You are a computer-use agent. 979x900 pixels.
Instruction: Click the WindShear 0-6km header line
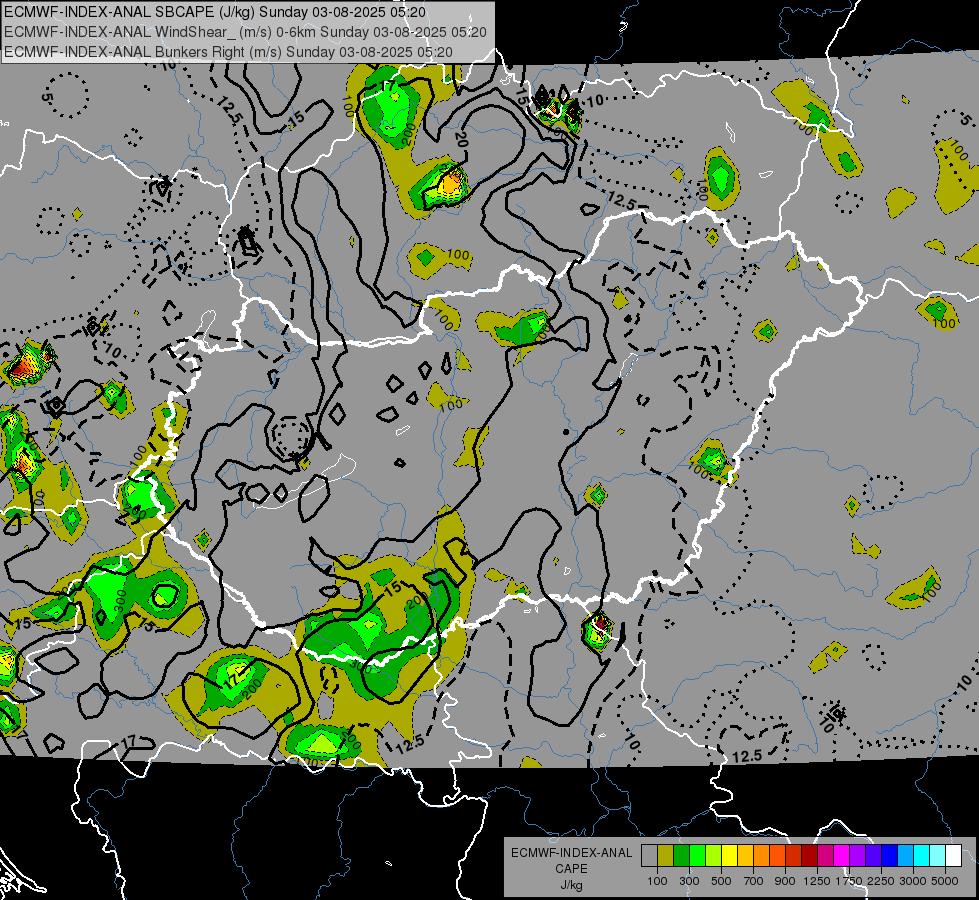[245, 32]
